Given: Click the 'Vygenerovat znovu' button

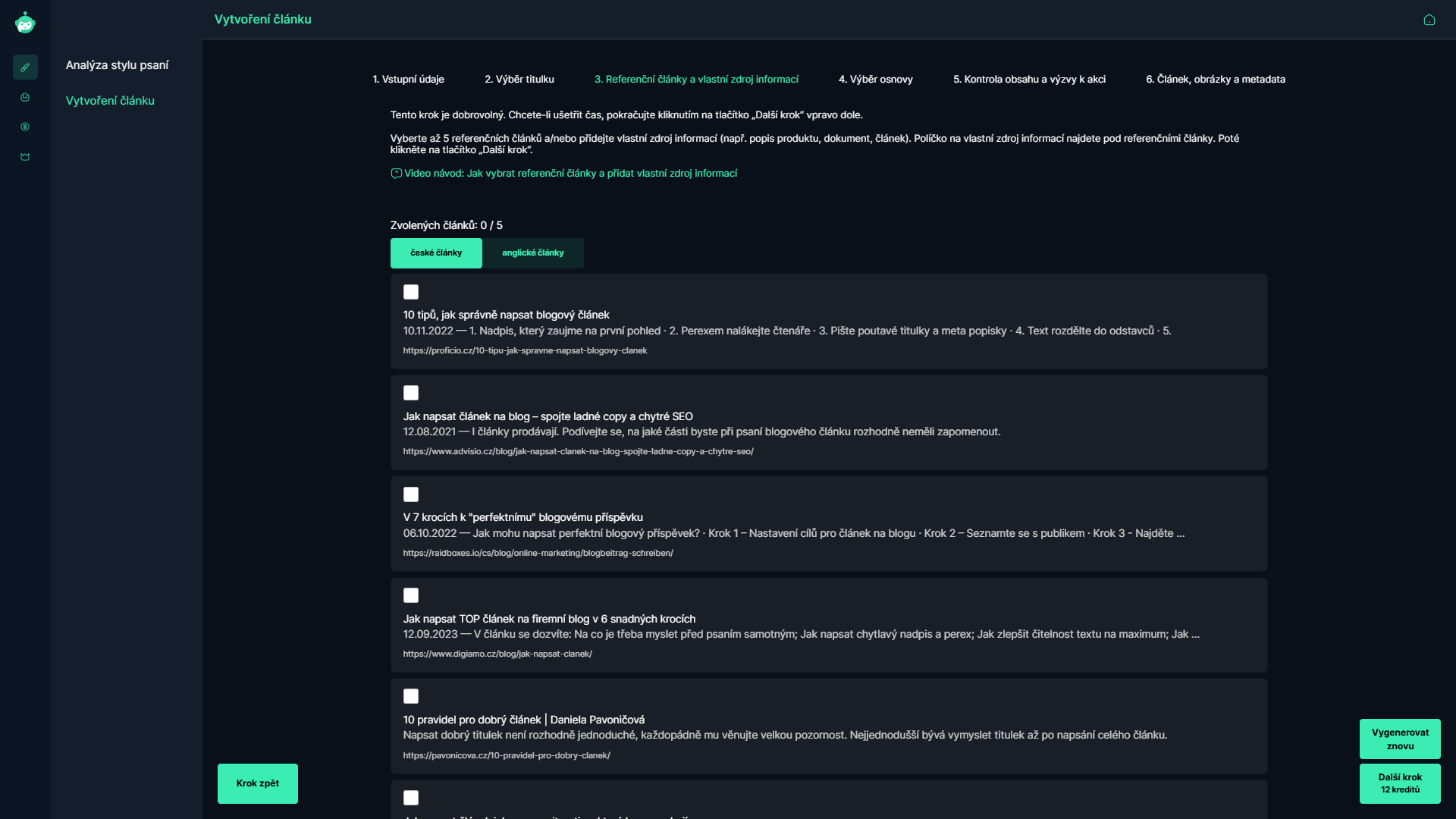Looking at the screenshot, I should coord(1400,739).
